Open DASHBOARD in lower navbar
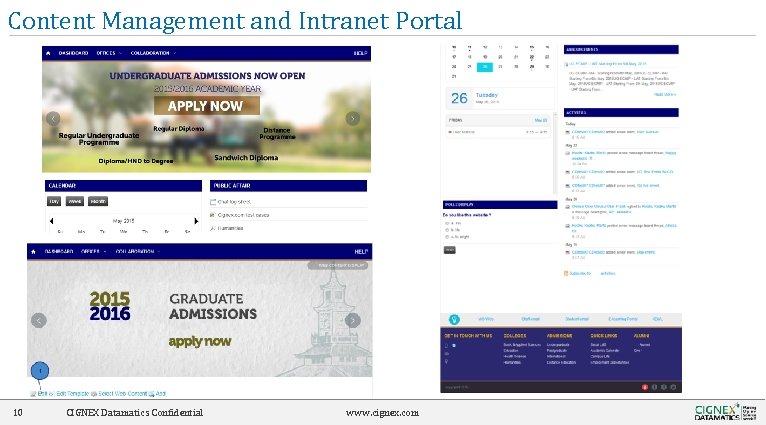Image resolution: width=766 pixels, height=425 pixels. tap(59, 252)
